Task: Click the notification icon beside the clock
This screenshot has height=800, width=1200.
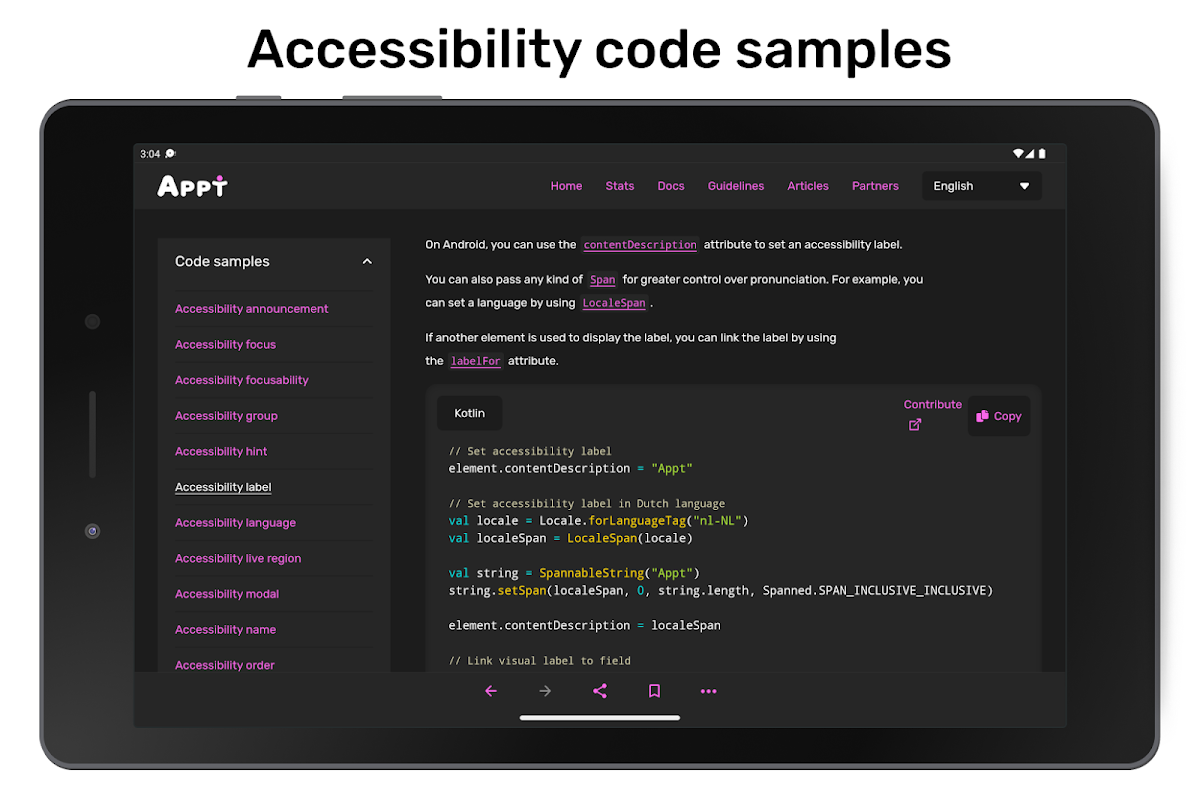Action: [x=170, y=154]
